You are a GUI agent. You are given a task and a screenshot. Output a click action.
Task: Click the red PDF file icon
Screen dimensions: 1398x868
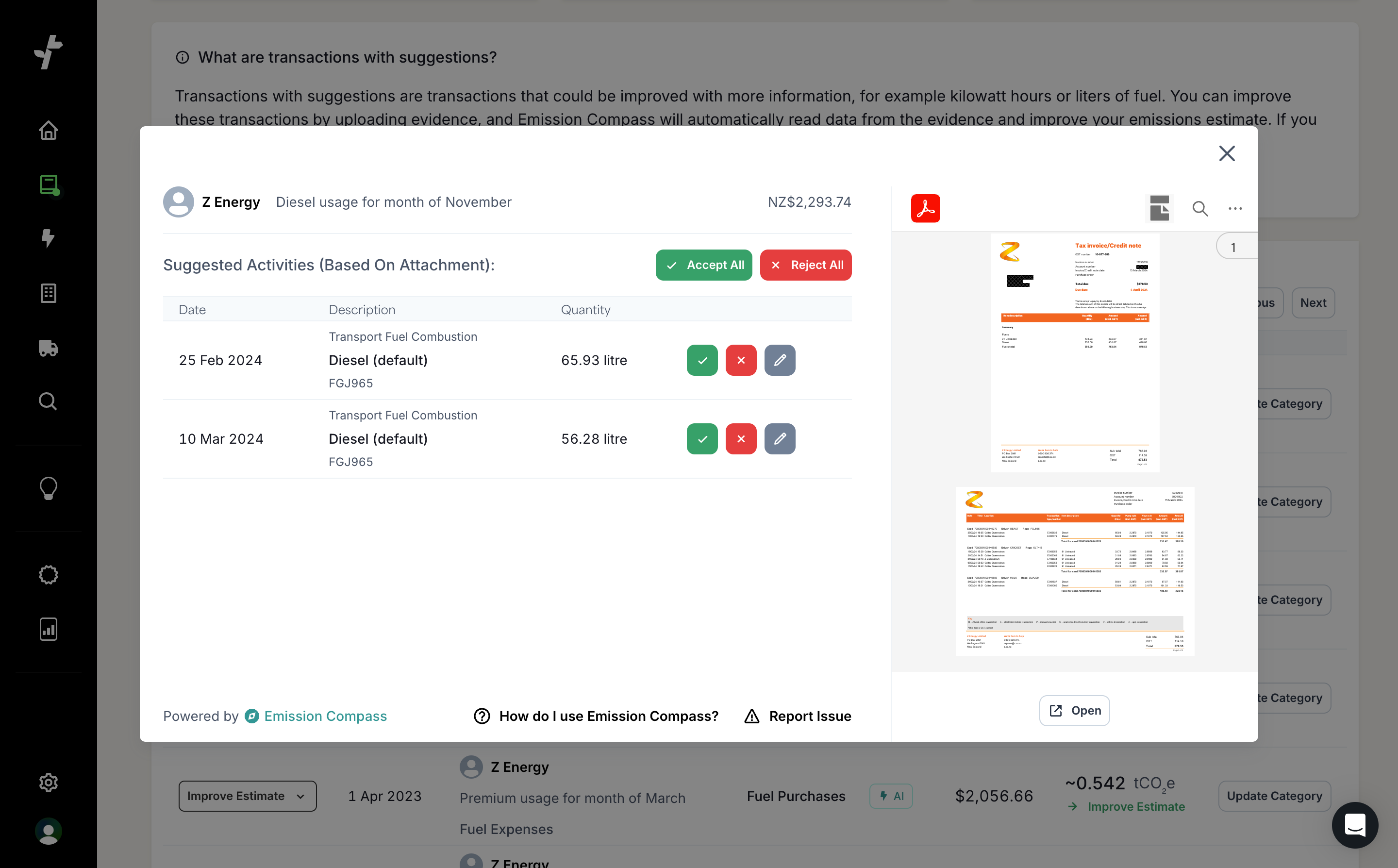[925, 208]
